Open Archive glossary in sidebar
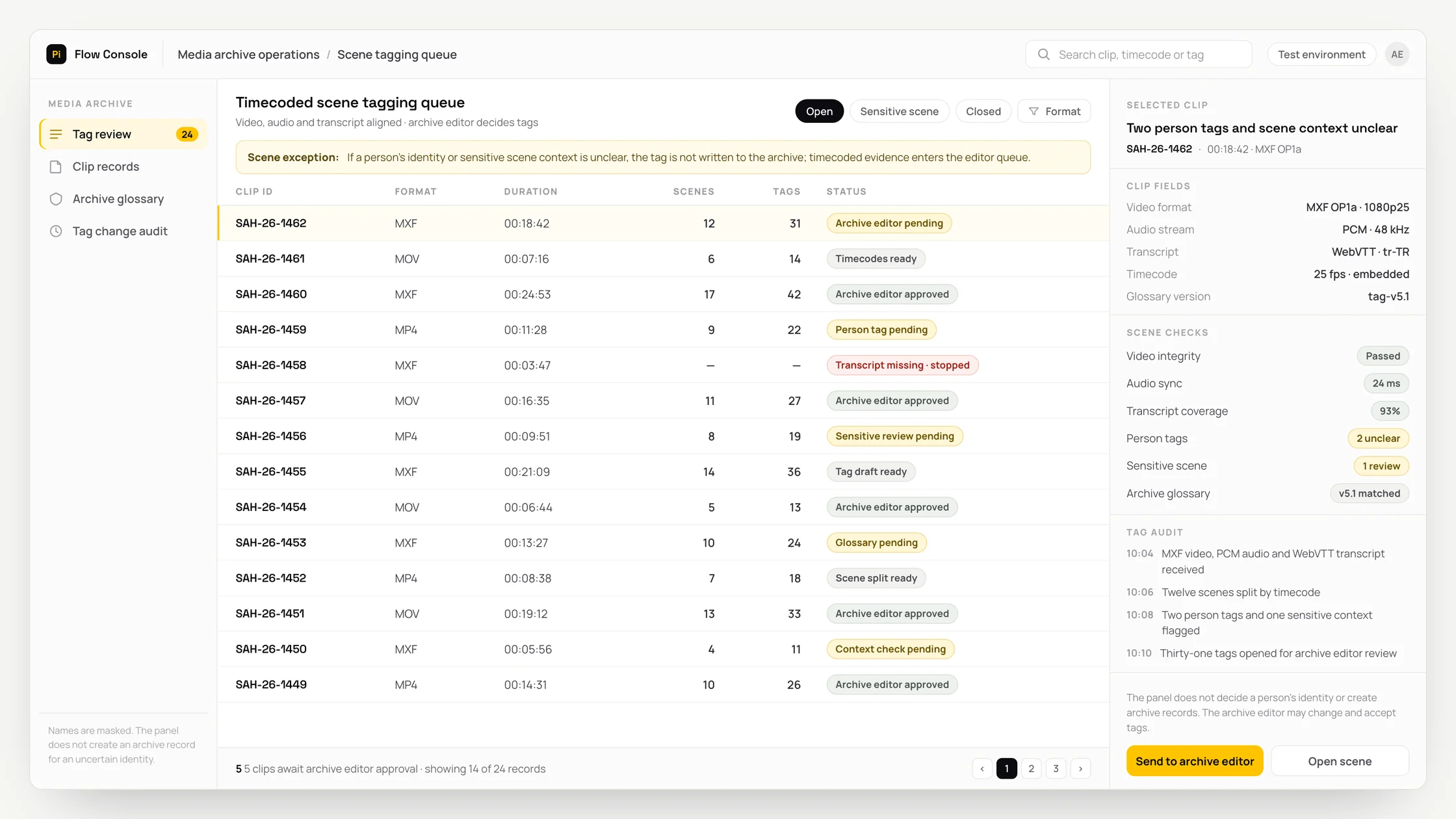The height and width of the screenshot is (819, 1456). [123, 199]
